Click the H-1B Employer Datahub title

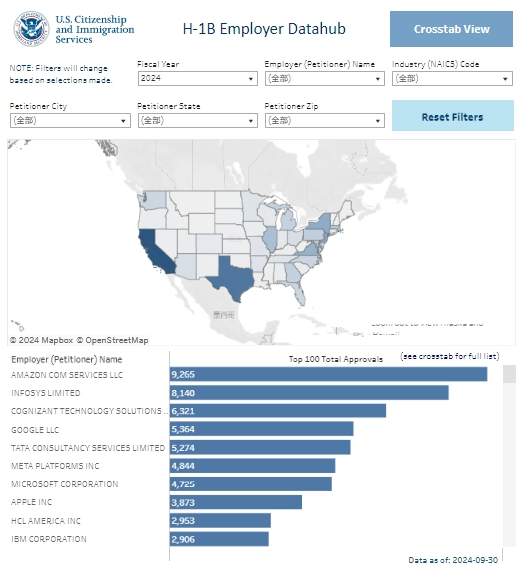pos(264,29)
